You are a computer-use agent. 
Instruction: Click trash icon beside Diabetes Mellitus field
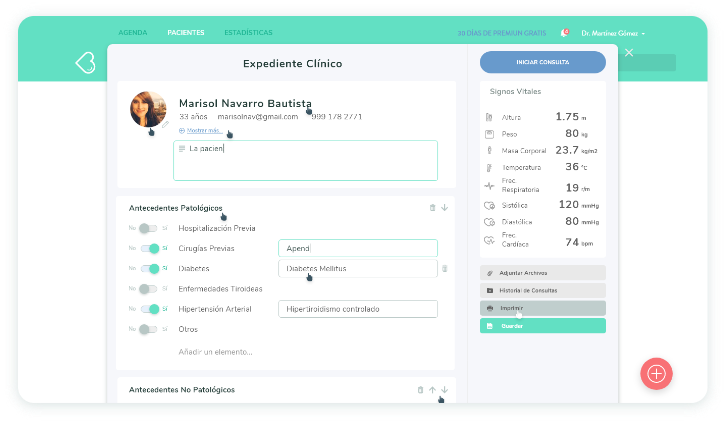445,268
